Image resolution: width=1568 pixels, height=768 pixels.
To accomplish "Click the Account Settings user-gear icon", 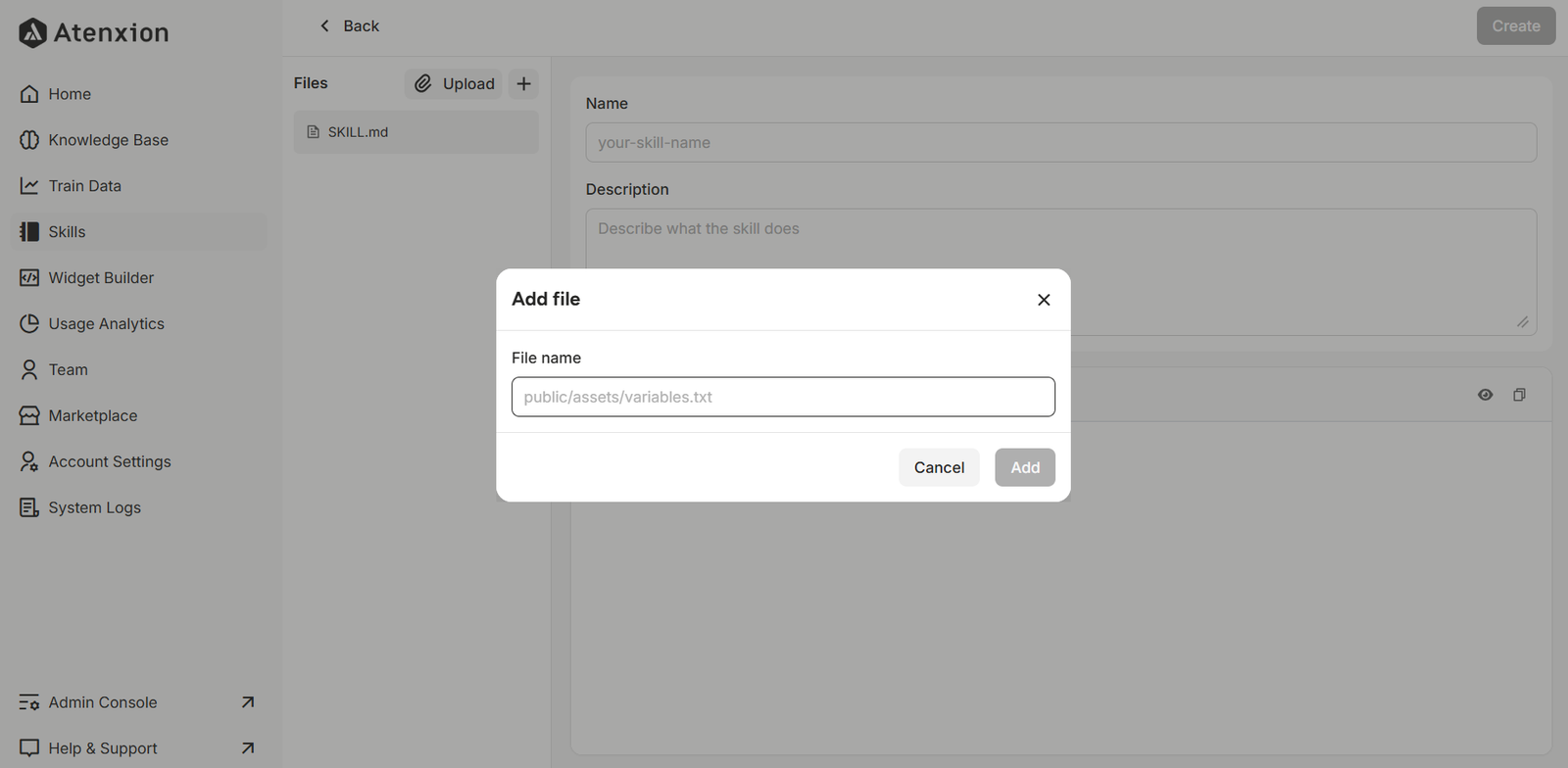I will (29, 462).
